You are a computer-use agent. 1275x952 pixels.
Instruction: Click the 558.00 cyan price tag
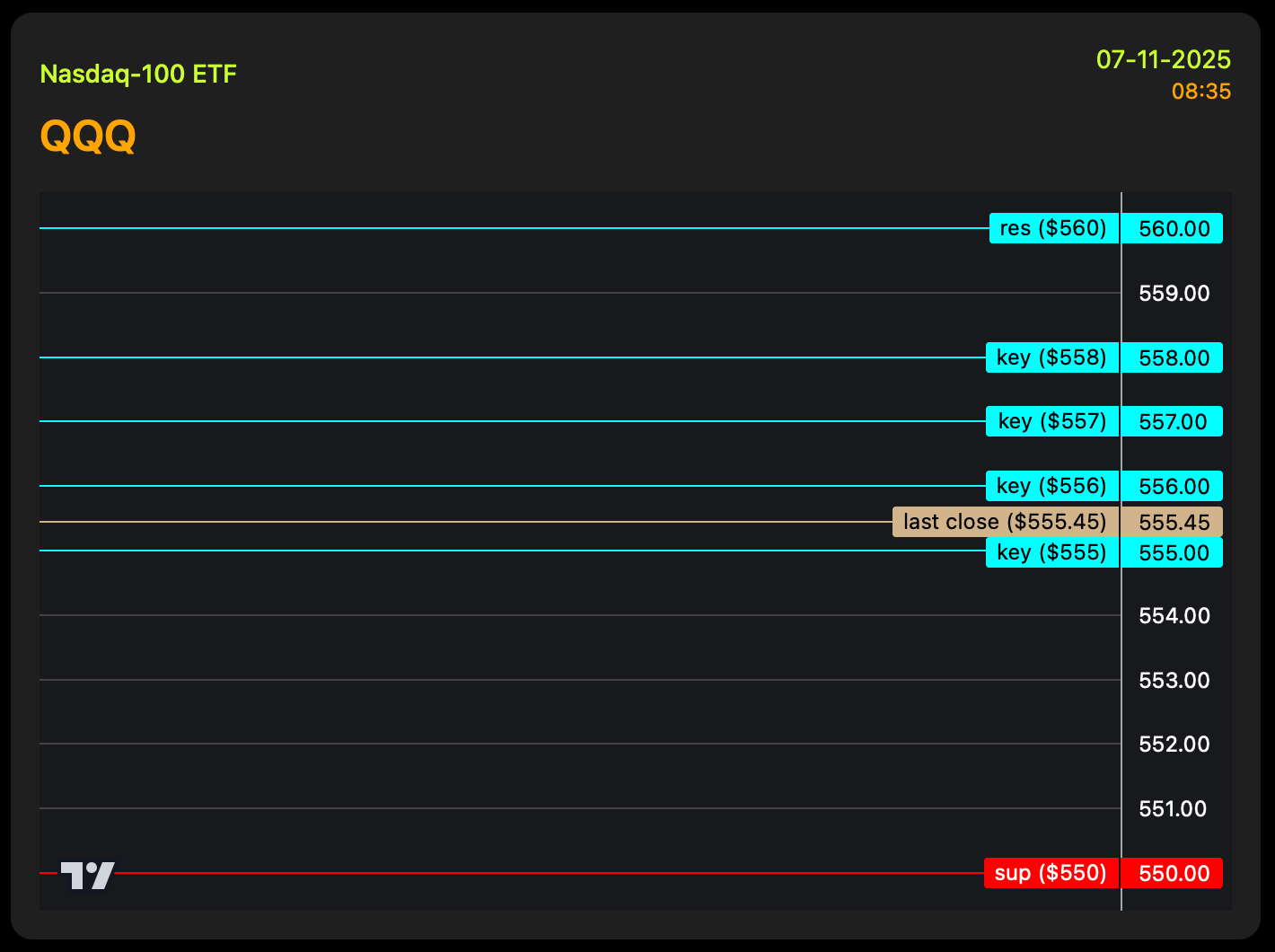pos(1174,358)
